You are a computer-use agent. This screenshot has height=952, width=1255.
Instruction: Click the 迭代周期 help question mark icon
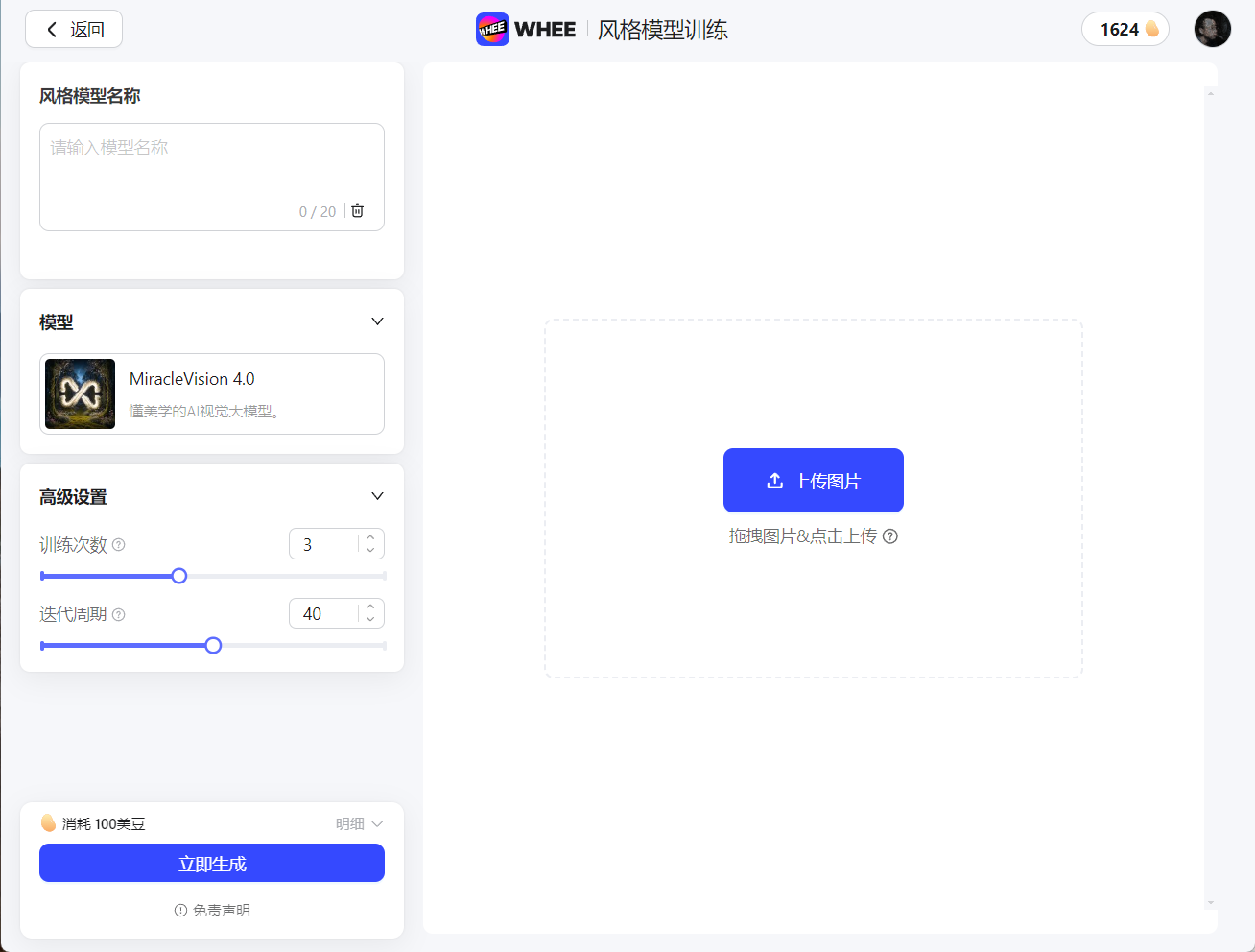[x=118, y=613]
